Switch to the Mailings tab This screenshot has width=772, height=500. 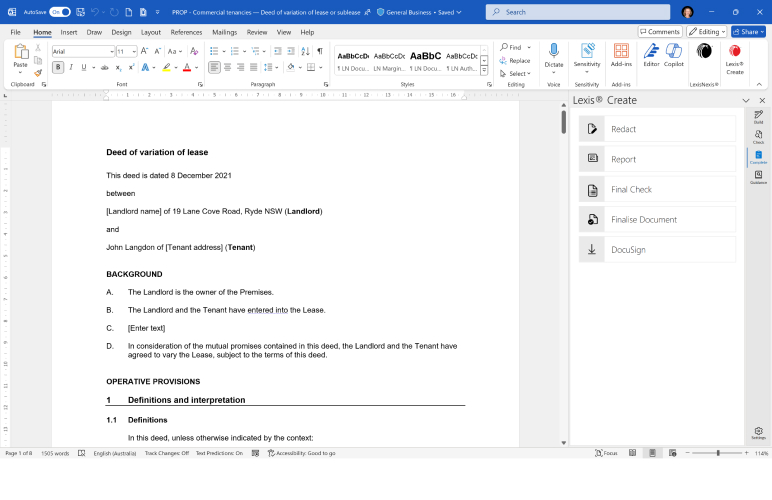(224, 32)
